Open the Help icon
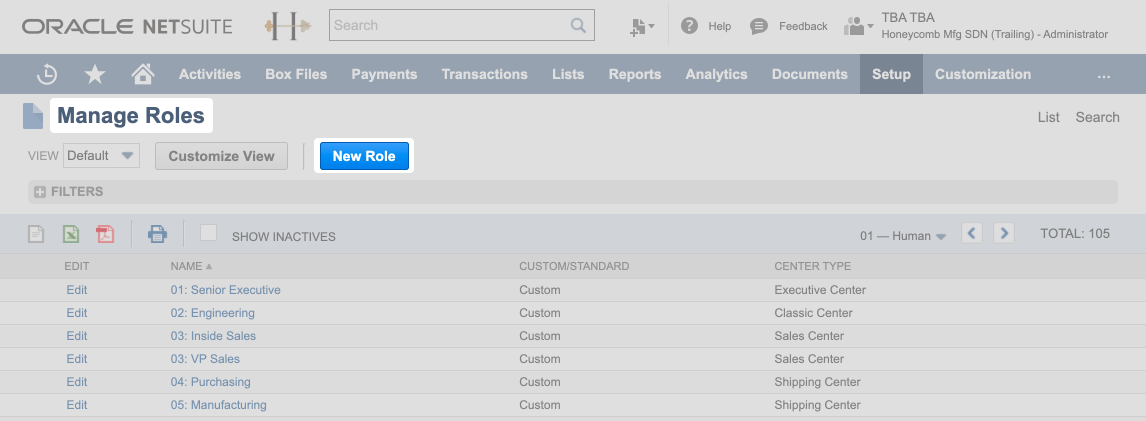Screen dimensions: 1146x421 click(689, 26)
